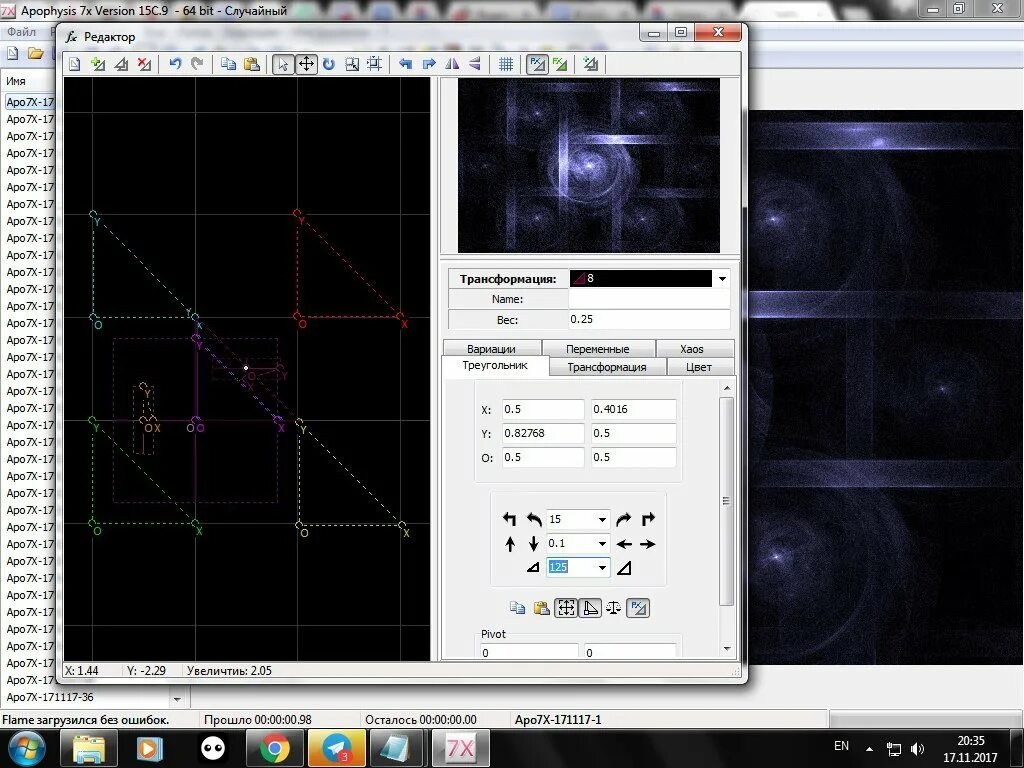Click the Pivot first value field
1024x768 pixels.
click(x=529, y=652)
